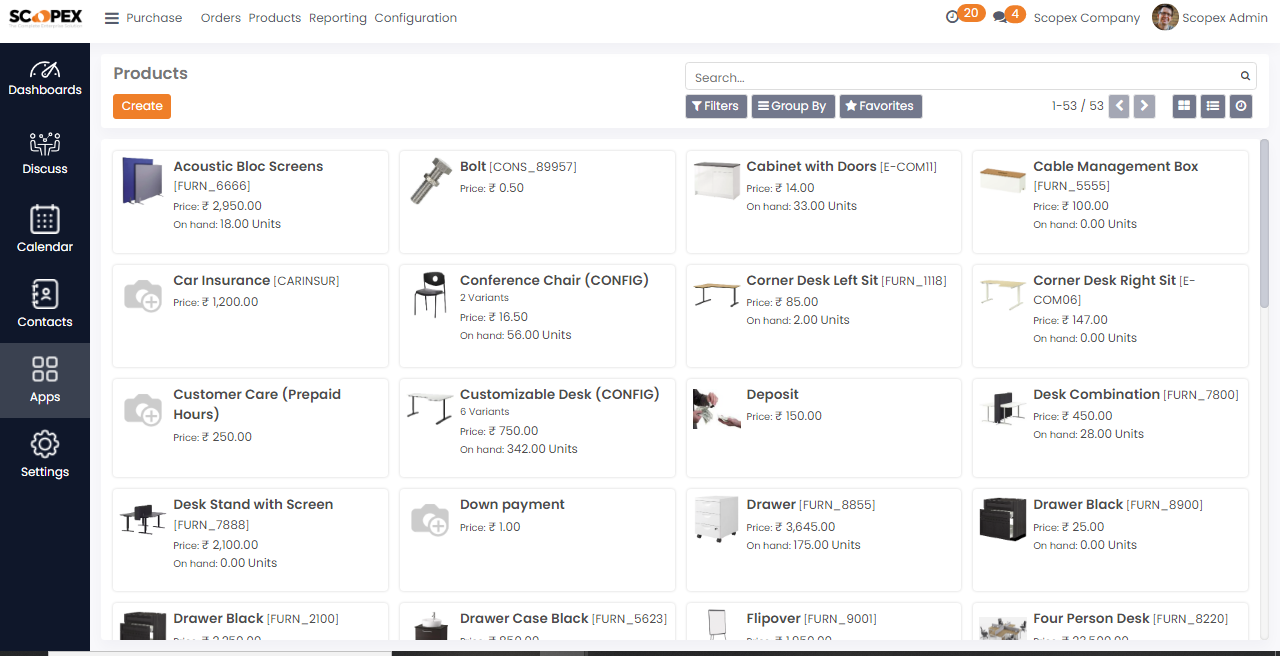Open Cable Management Box product
The height and width of the screenshot is (656, 1280).
[x=1110, y=202]
